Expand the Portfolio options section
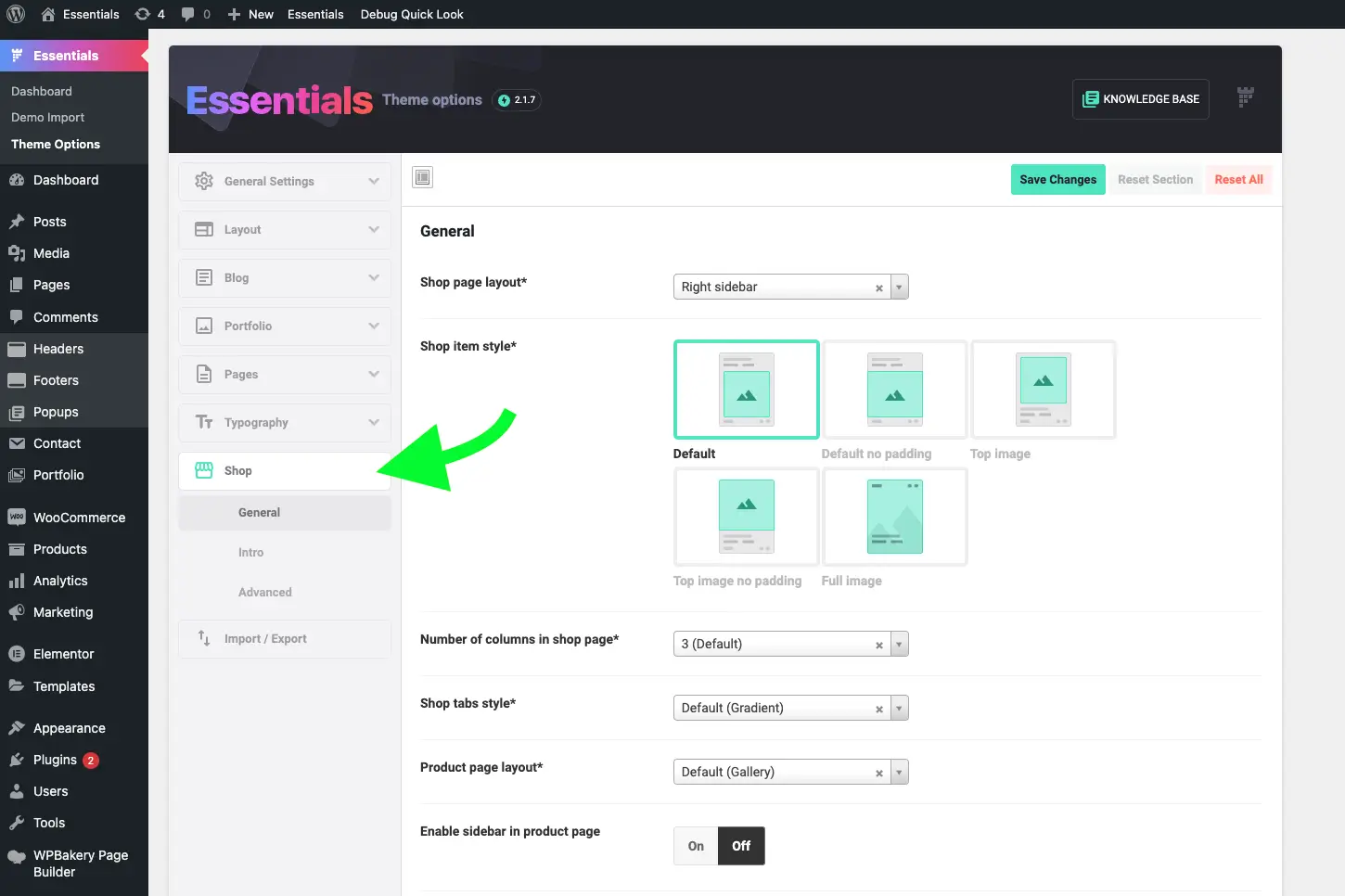1345x896 pixels. coord(285,326)
